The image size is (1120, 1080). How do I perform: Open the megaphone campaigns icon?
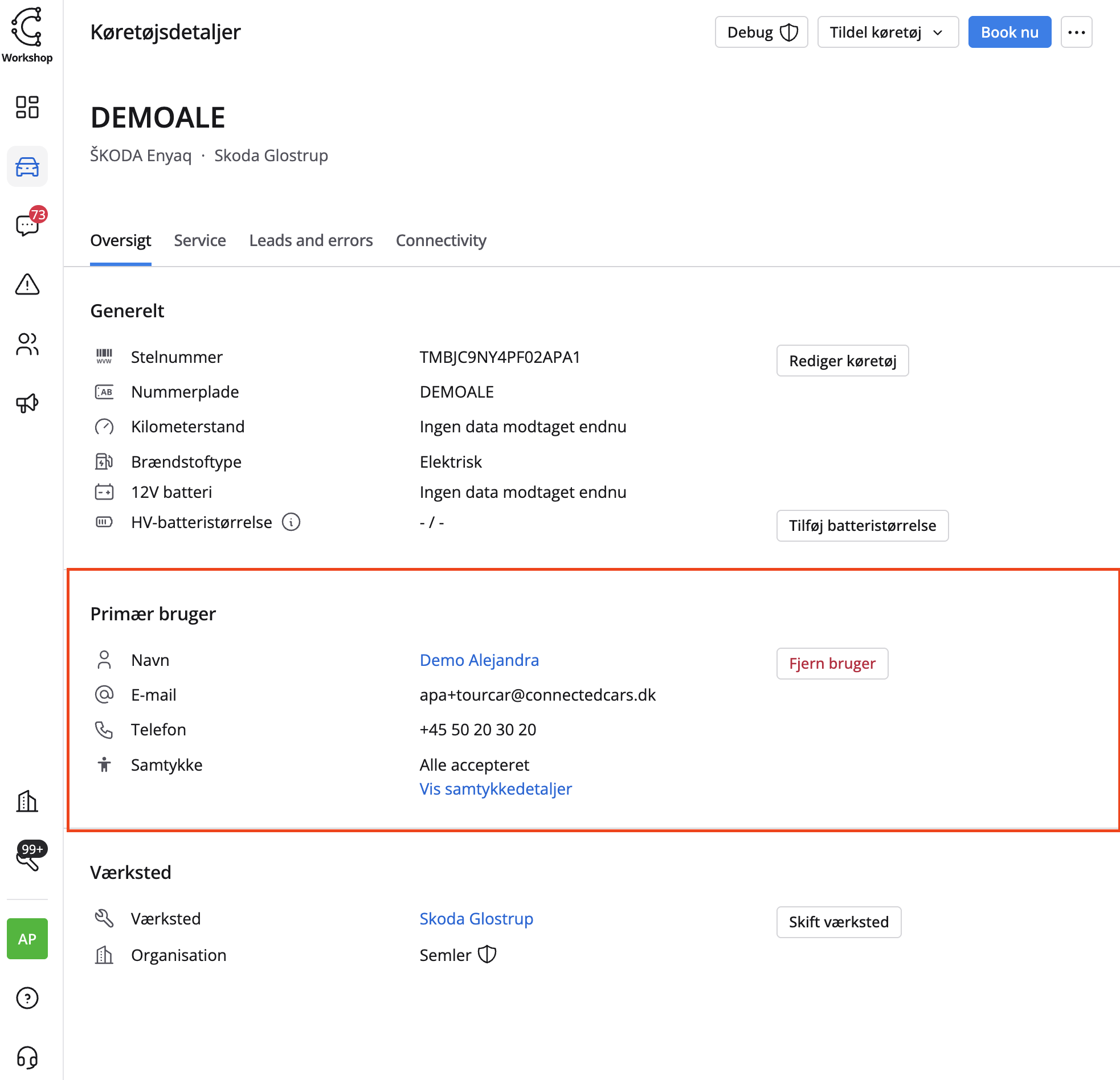27,403
